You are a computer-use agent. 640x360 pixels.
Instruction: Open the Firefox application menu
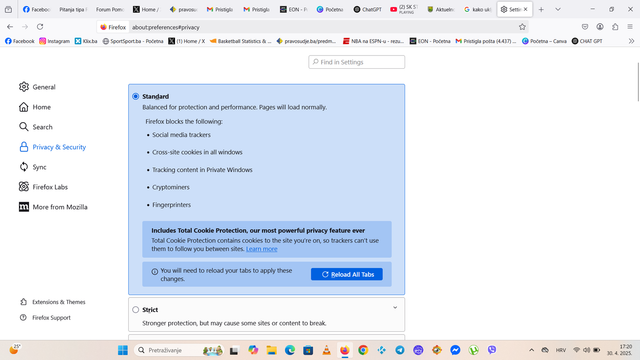[x=630, y=27]
